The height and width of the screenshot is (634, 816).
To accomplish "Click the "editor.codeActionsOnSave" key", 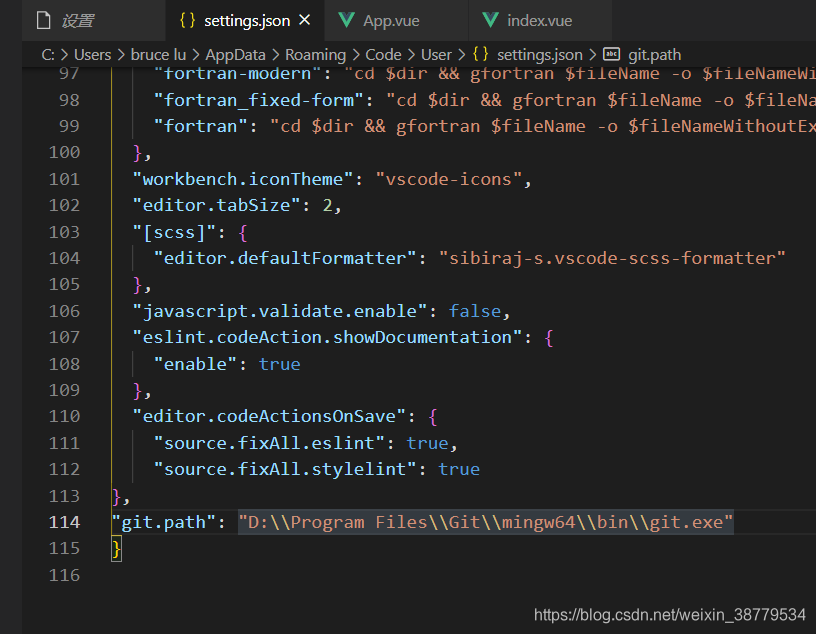I will click(269, 416).
